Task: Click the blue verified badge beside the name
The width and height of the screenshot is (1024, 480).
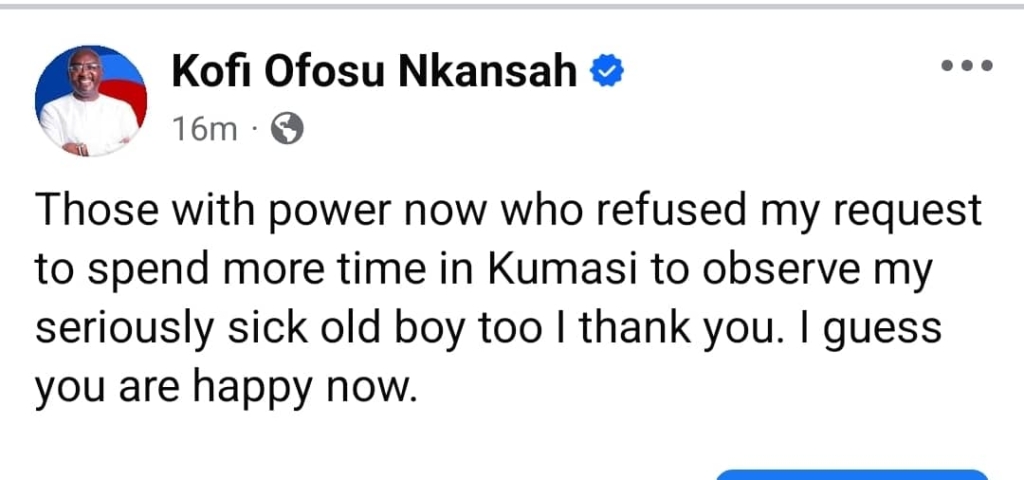Action: (x=607, y=71)
